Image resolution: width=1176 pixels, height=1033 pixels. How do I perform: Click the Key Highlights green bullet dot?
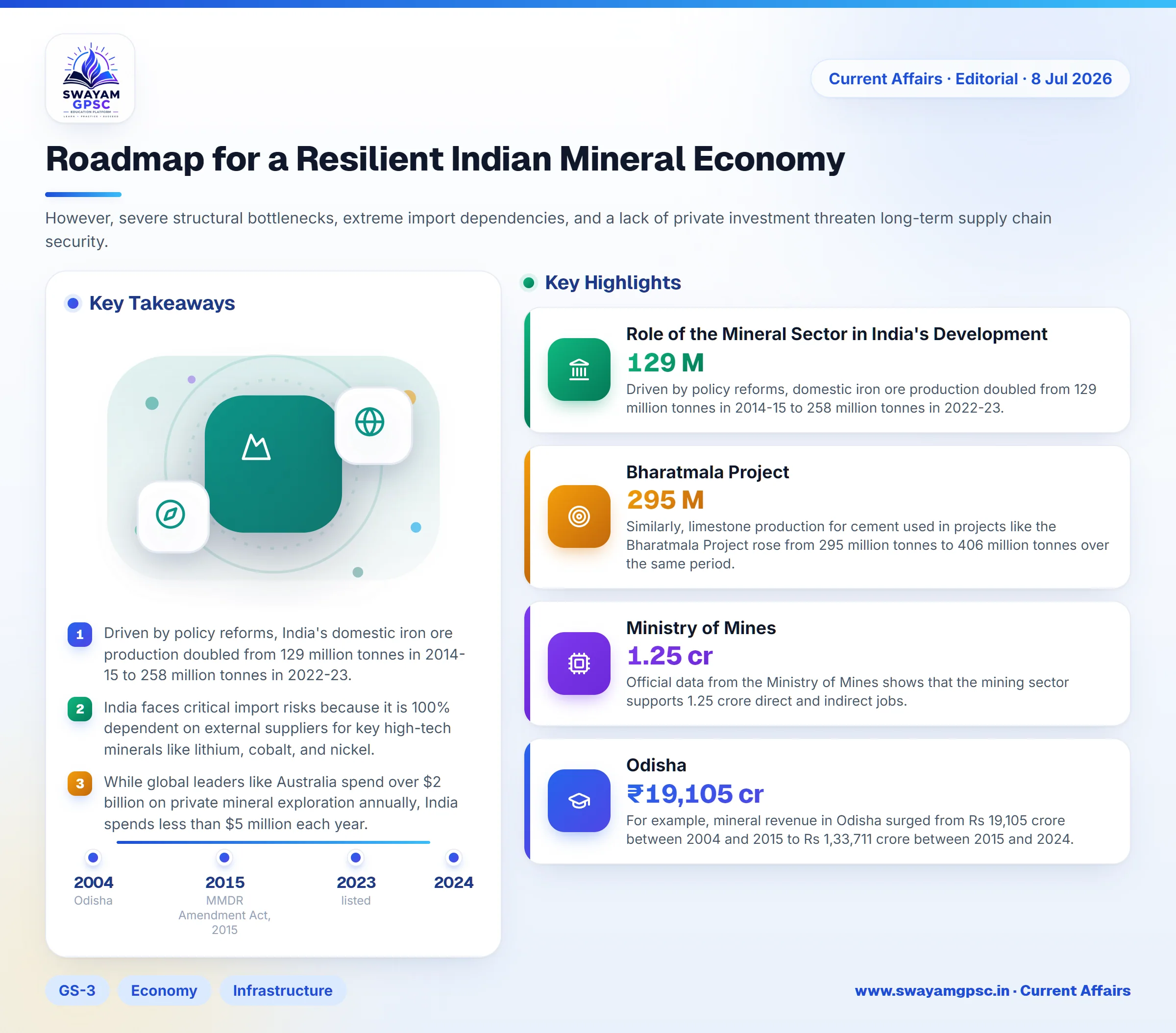[529, 283]
